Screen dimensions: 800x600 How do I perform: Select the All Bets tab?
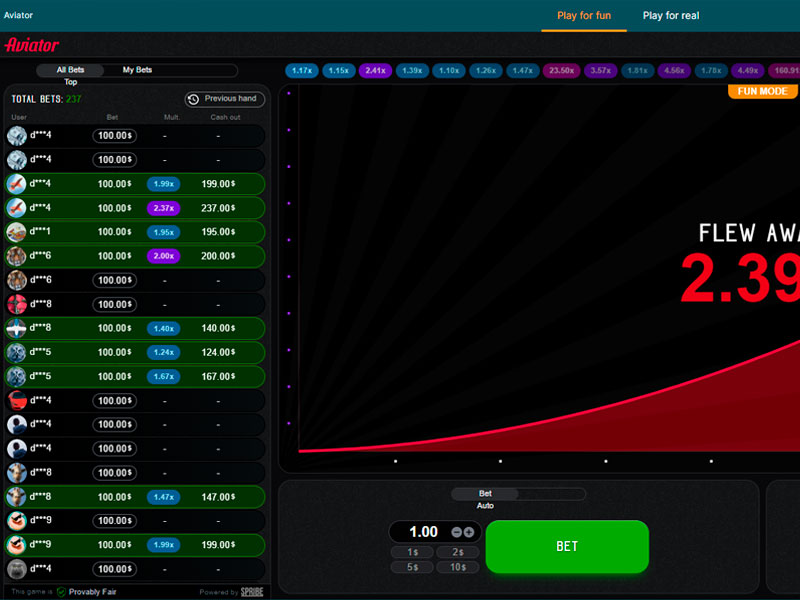[x=71, y=70]
